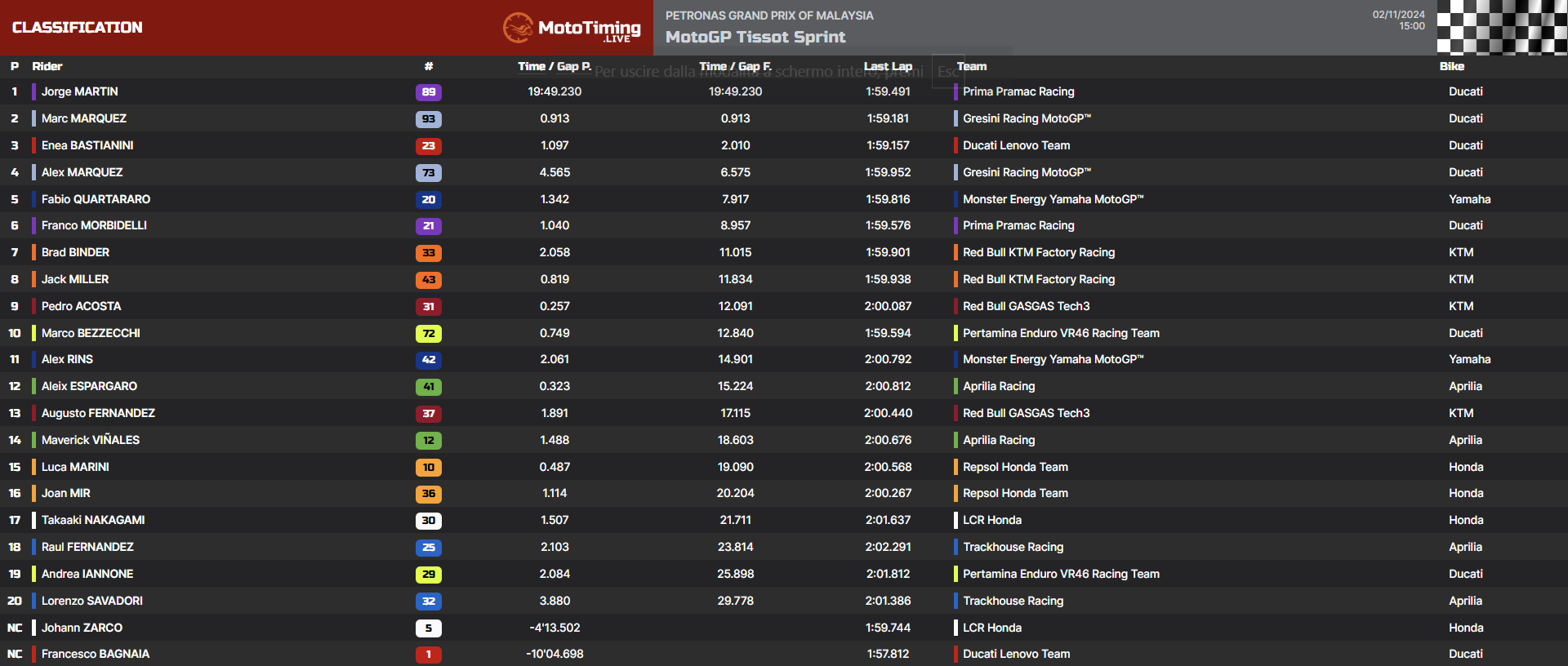Click Red Bull GASGAS Tech3 in Acosta's row
This screenshot has width=1568, height=666.
pos(1026,306)
